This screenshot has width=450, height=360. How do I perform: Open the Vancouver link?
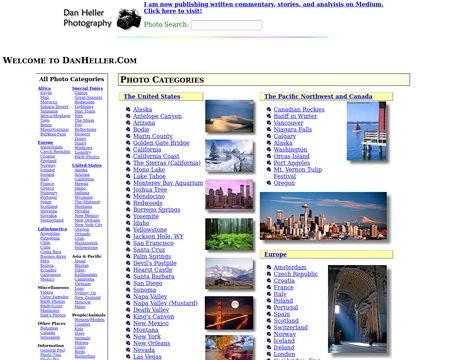tap(288, 123)
